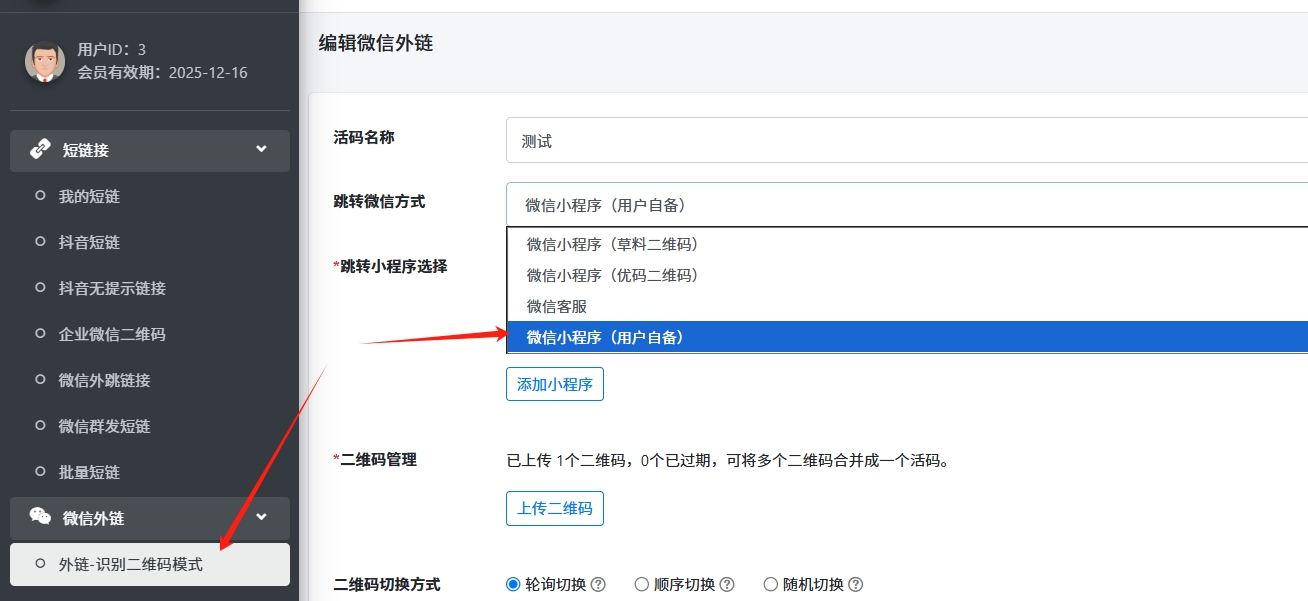The width and height of the screenshot is (1308, 601).
Task: Click the short link chain icon
Action: [x=40, y=150]
